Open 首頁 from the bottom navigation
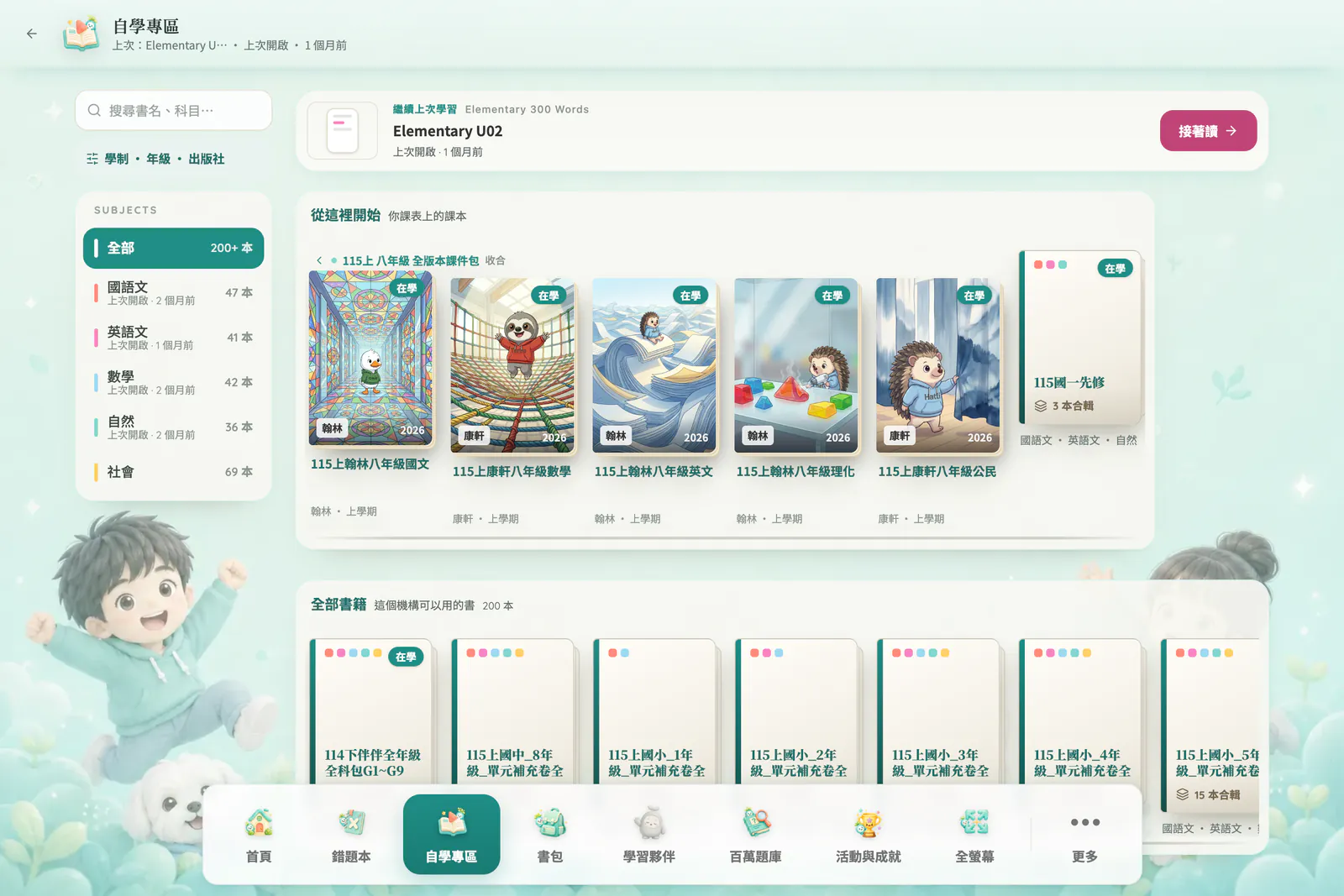 259,835
